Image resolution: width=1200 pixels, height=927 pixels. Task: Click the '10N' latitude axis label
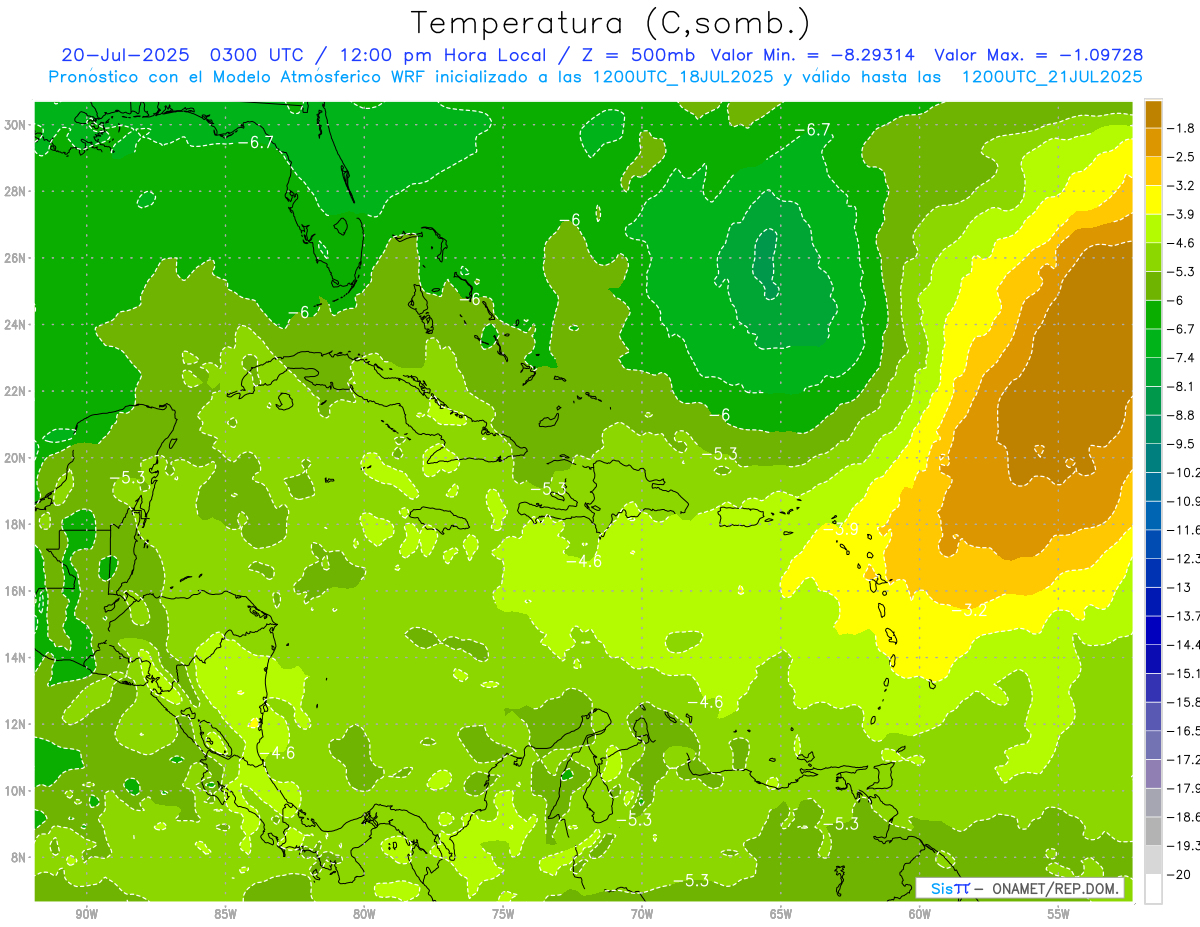click(15, 791)
